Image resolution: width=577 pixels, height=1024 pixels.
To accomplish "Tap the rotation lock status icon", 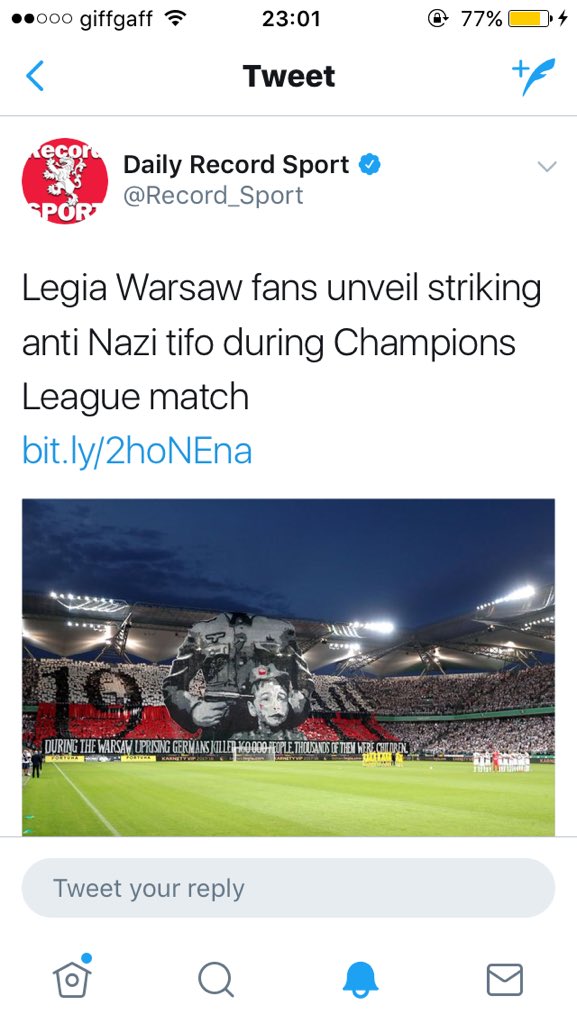I will (x=437, y=18).
